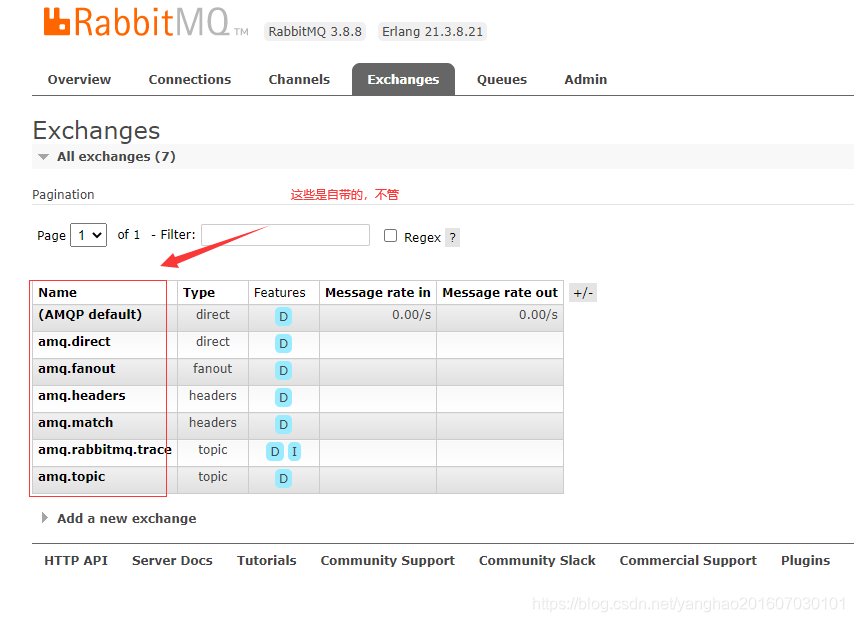The width and height of the screenshot is (854, 622).
Task: Sort by Message rate out header
Action: [500, 293]
